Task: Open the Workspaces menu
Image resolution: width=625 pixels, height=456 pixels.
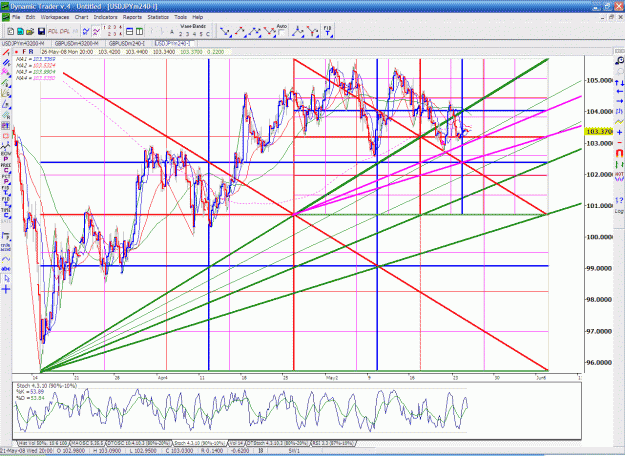Action: pyautogui.click(x=55, y=17)
